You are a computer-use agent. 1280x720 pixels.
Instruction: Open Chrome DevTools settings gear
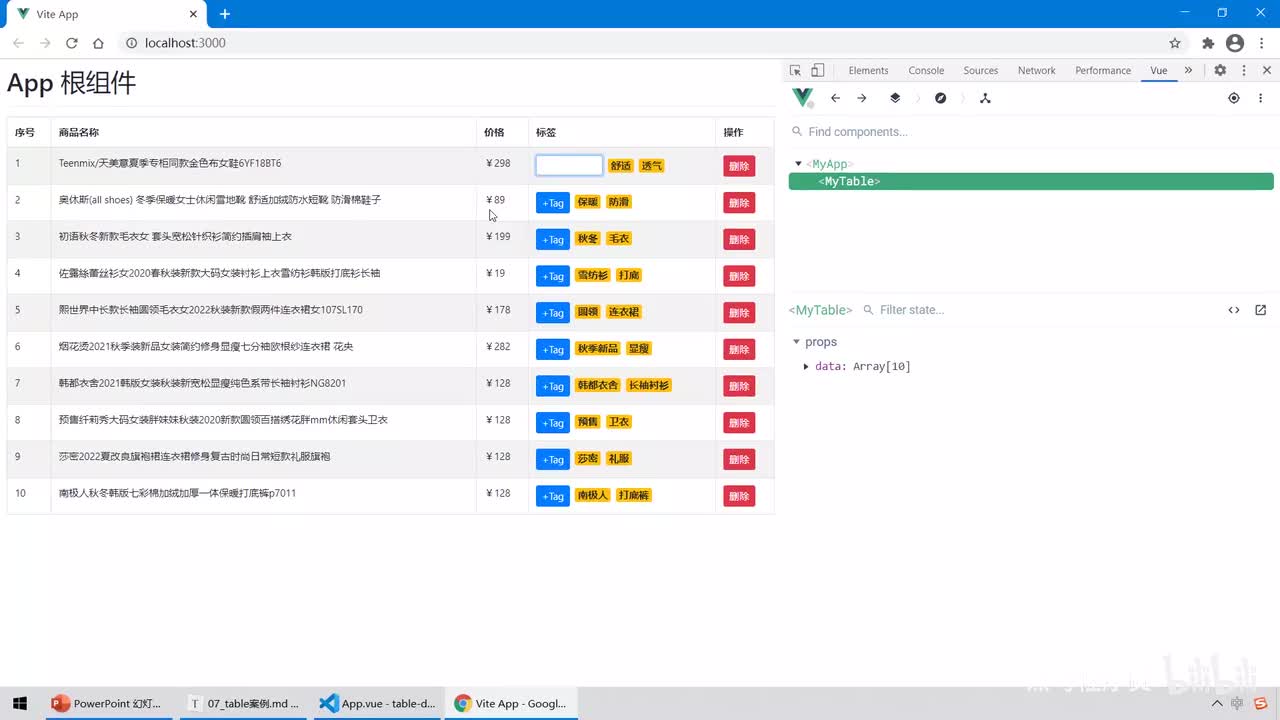1220,70
